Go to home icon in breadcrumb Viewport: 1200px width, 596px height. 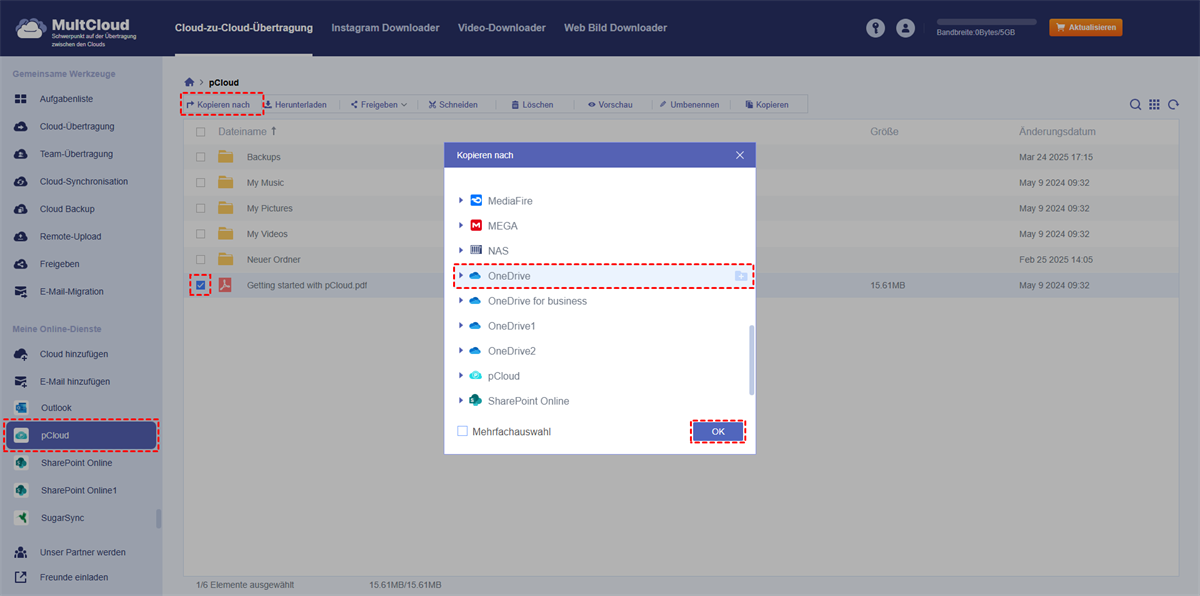[x=190, y=82]
